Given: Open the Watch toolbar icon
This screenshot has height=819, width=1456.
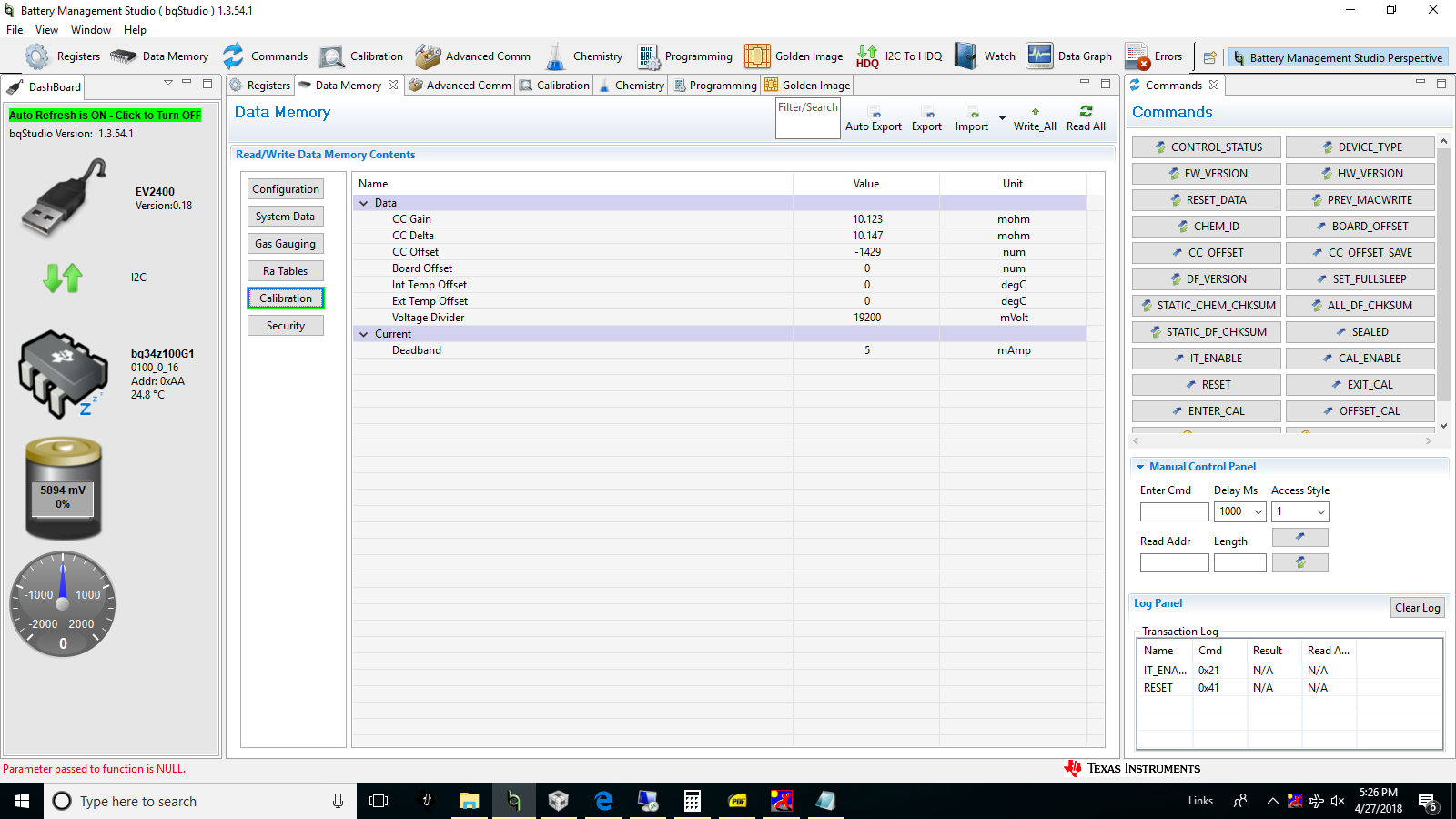Looking at the screenshot, I should click(966, 56).
